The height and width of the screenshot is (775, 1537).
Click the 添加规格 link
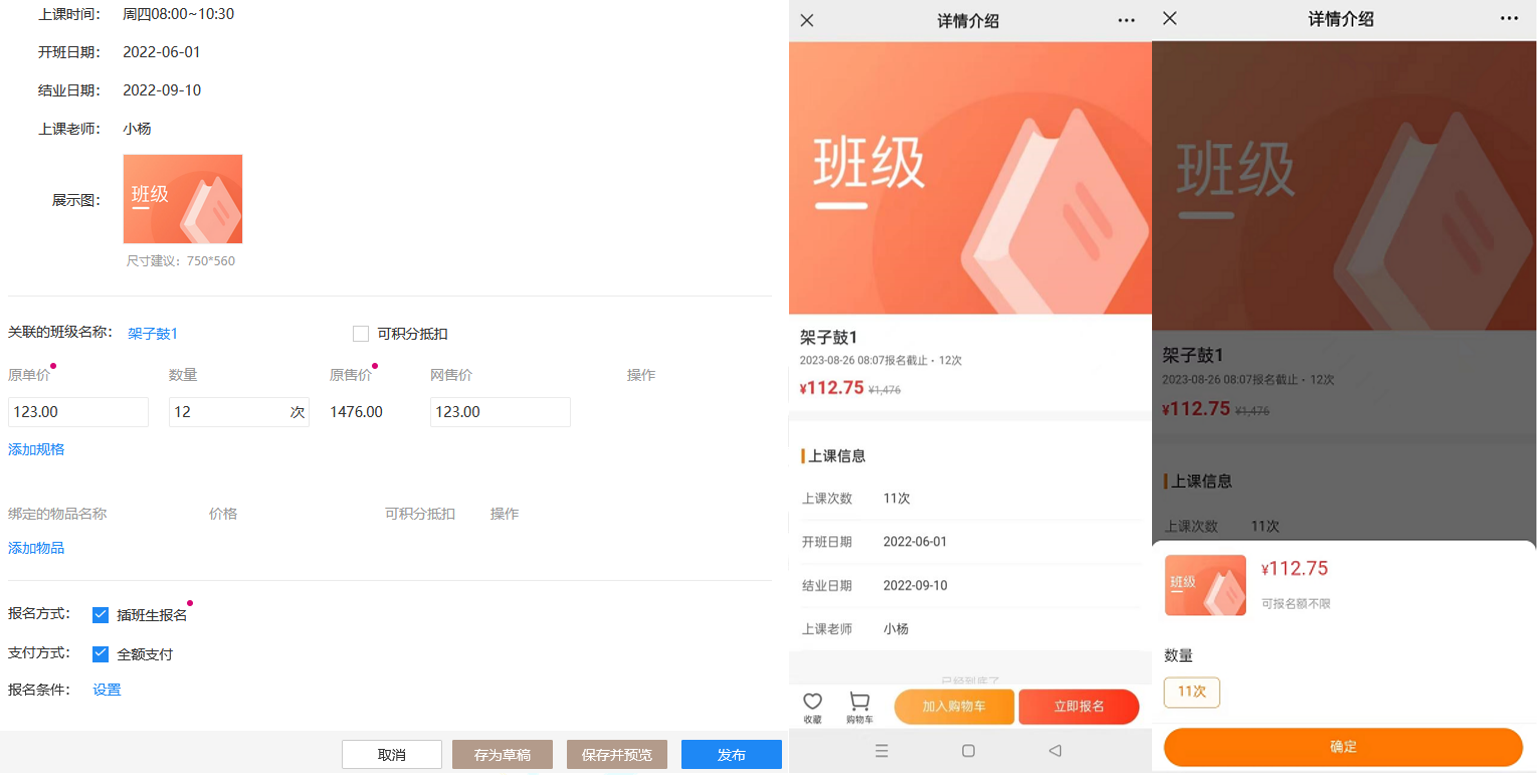point(36,449)
